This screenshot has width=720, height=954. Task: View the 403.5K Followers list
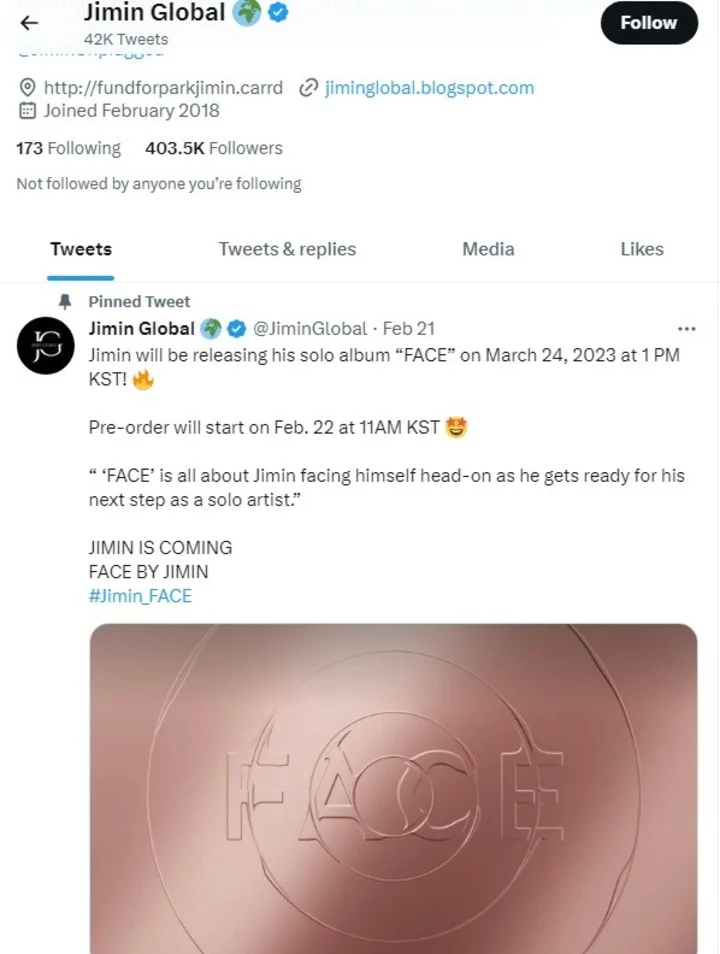[214, 148]
